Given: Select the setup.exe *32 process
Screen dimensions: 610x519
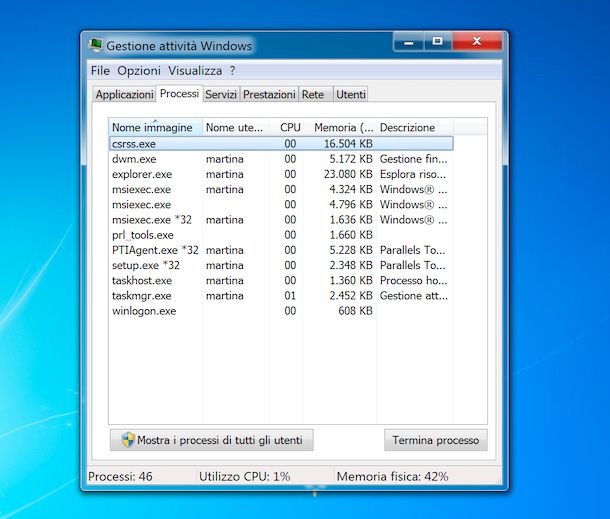Looking at the screenshot, I should (281, 265).
